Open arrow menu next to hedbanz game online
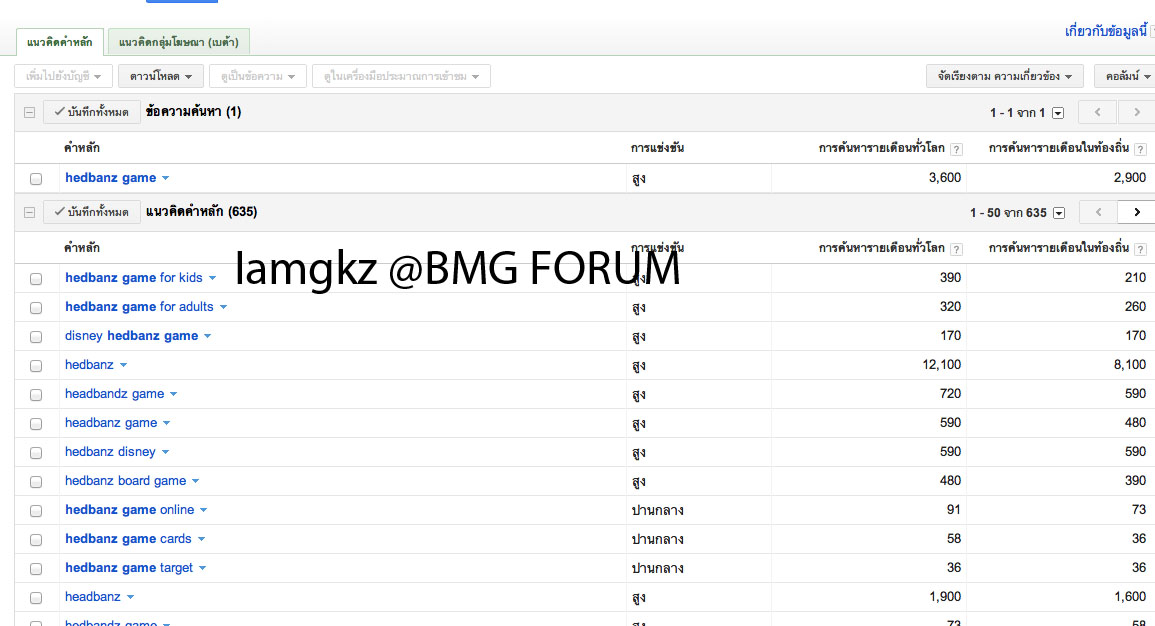 [x=203, y=510]
